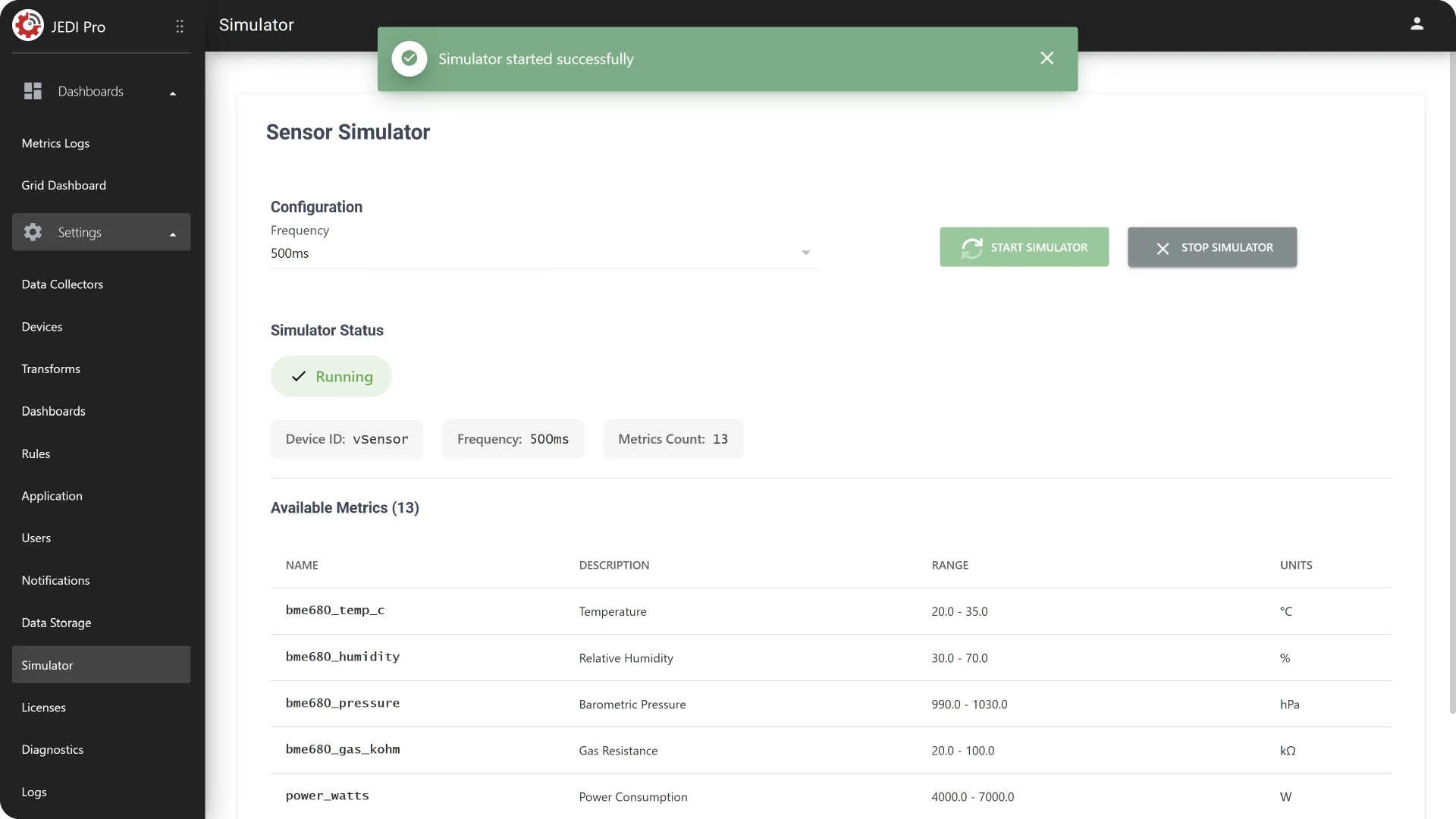Click the green success checkmark icon
This screenshot has width=1456, height=819.
409,58
